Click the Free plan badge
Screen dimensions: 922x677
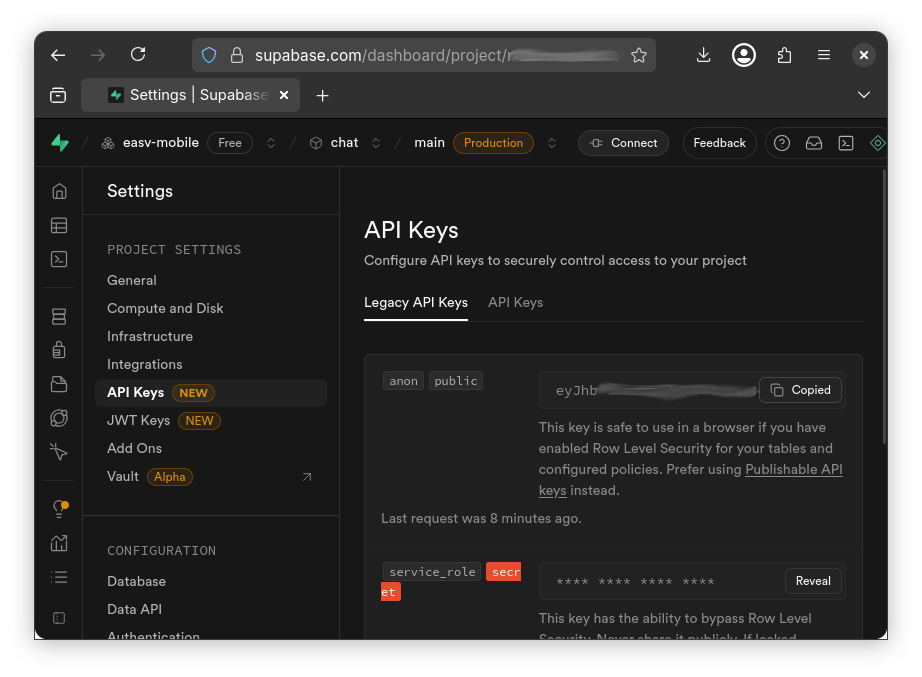click(x=230, y=143)
